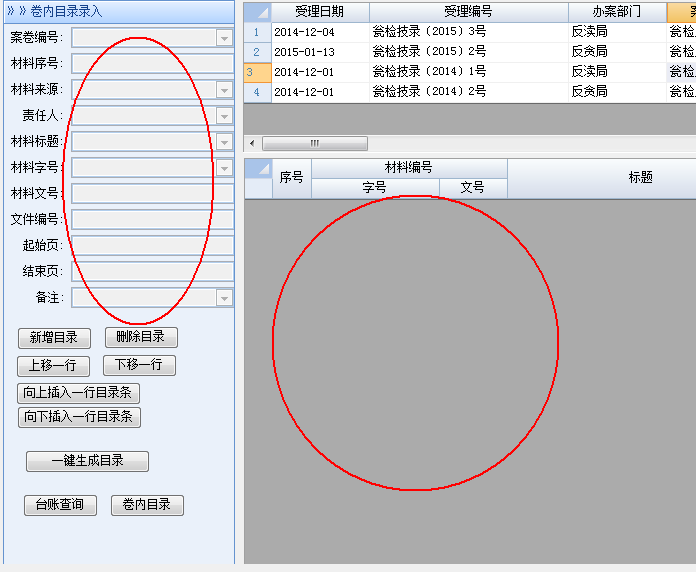The width and height of the screenshot is (696, 572).
Task: Click the 上移一行 button
Action: [x=53, y=366]
